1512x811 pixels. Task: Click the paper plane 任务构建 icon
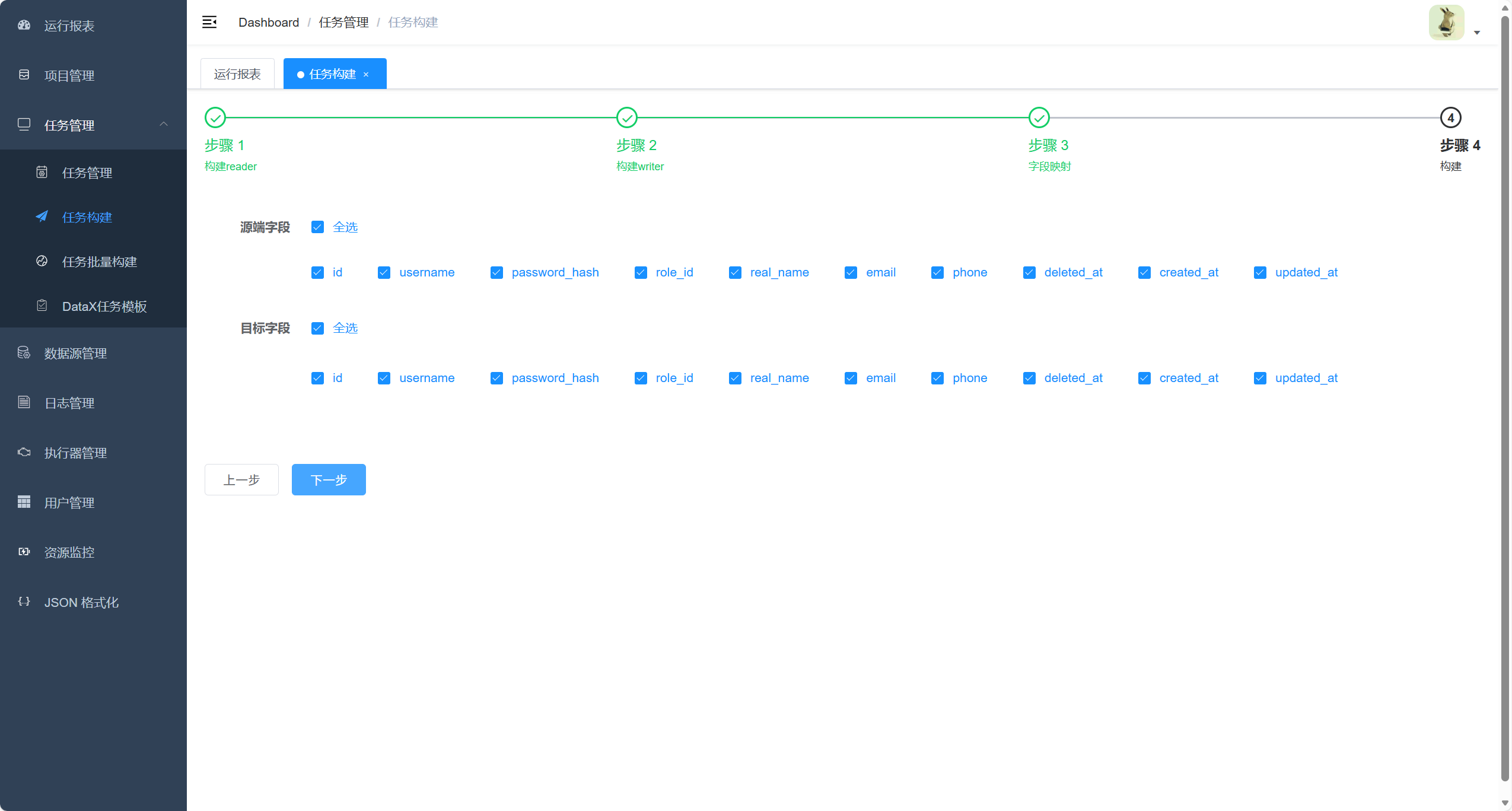pos(42,217)
